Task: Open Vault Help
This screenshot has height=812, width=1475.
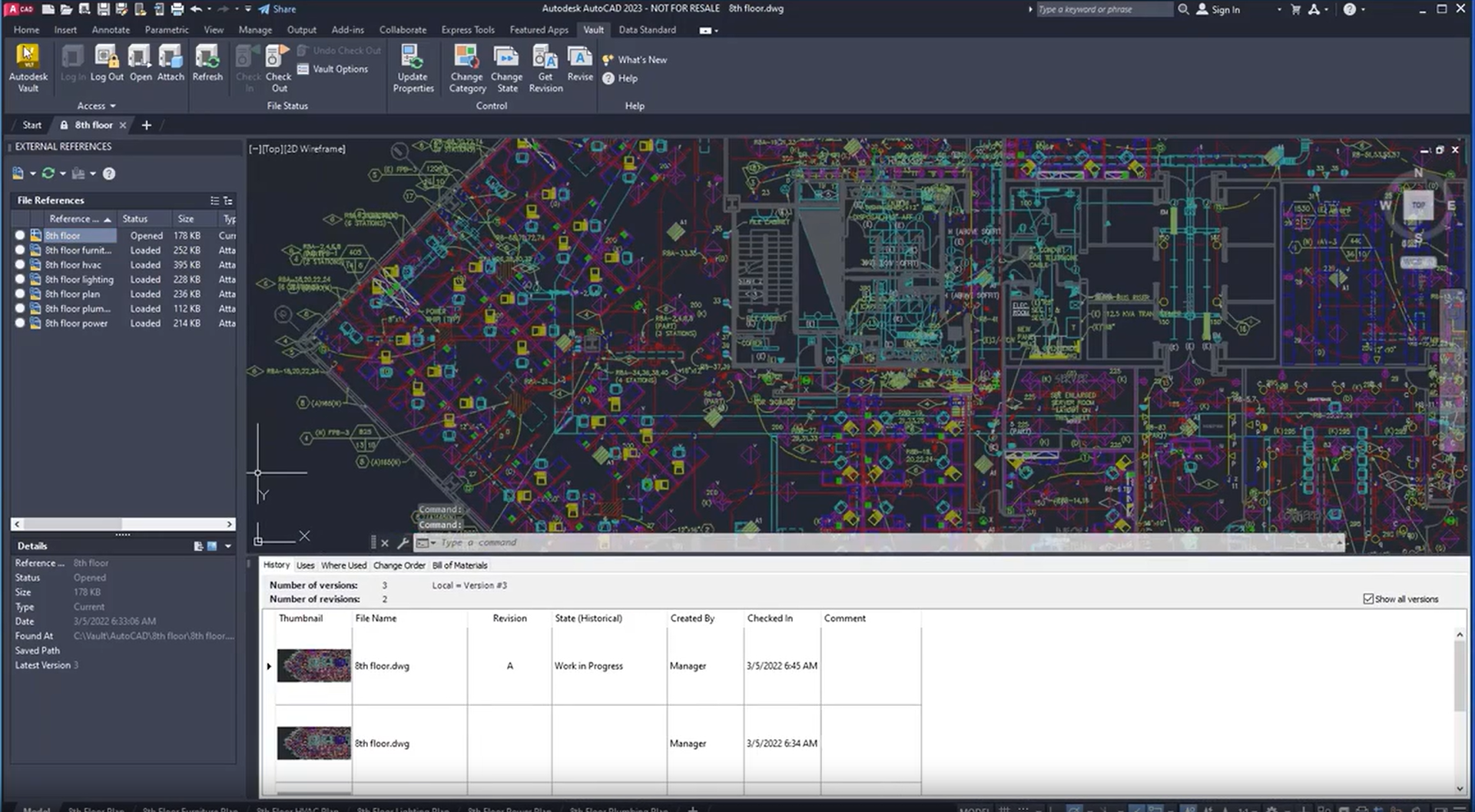Action: pyautogui.click(x=621, y=78)
